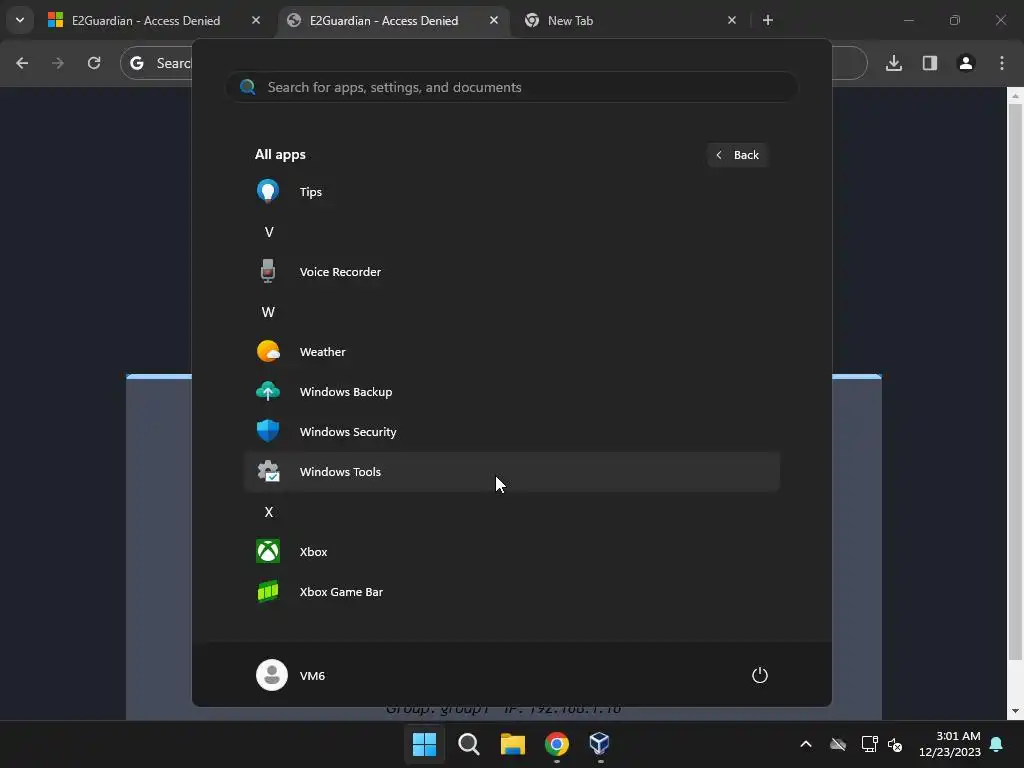Focus the Start menu search field
The image size is (1024, 768).
[511, 87]
